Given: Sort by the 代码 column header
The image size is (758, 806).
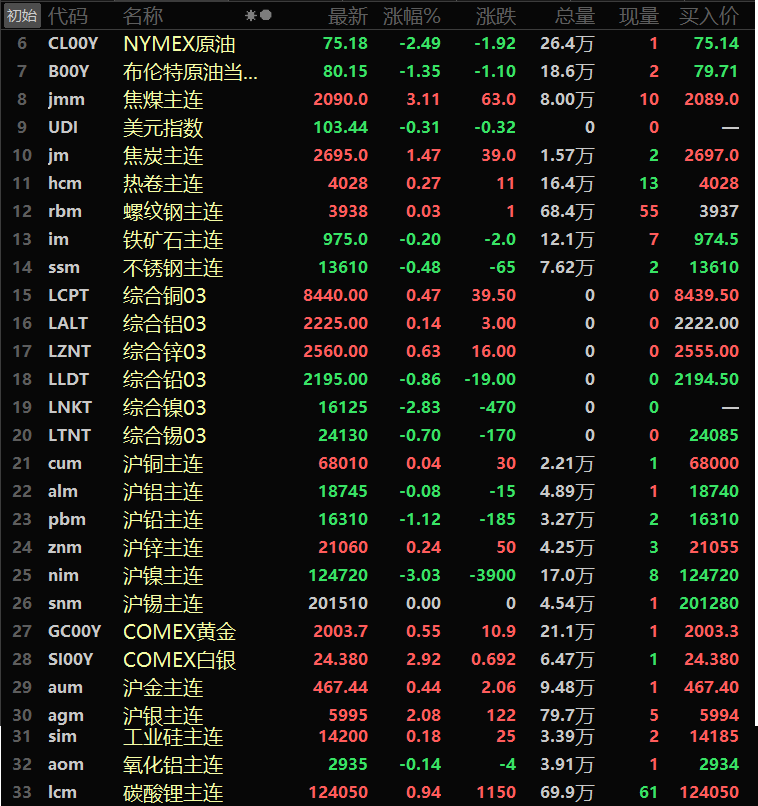Looking at the screenshot, I should click(68, 16).
